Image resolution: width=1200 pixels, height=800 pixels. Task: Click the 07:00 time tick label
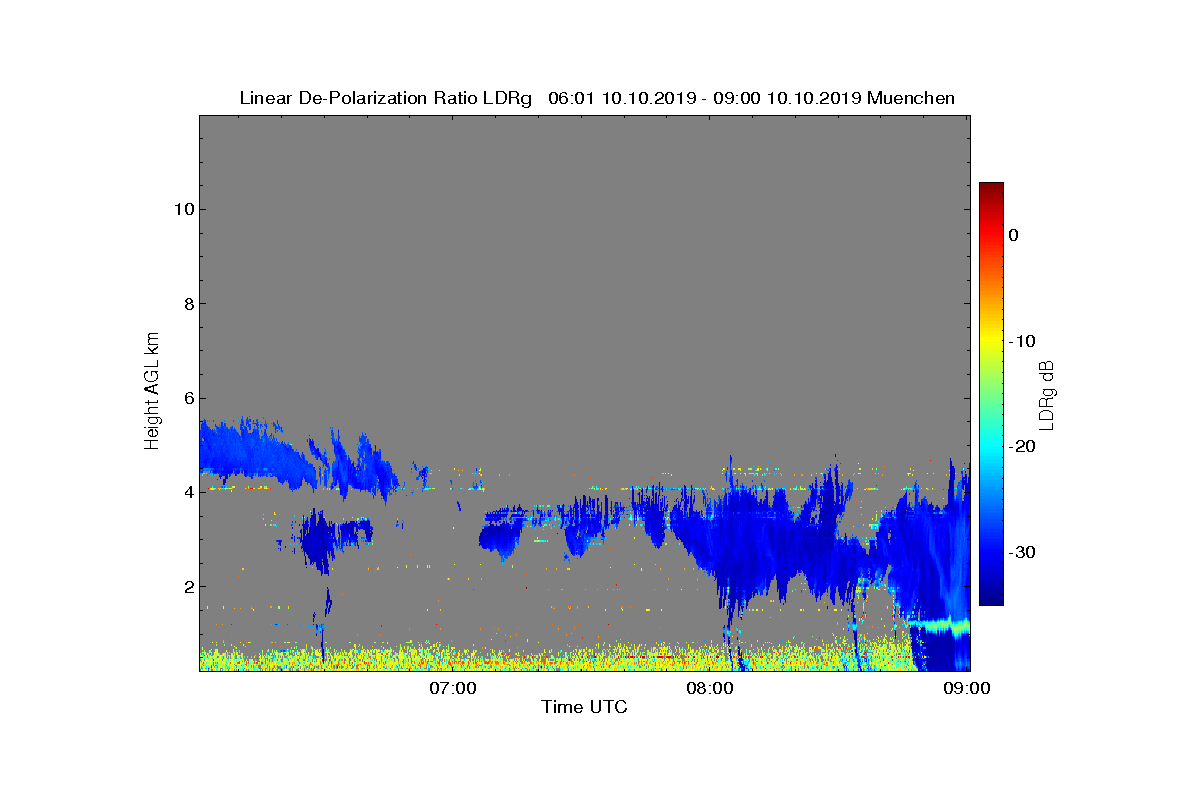451,688
